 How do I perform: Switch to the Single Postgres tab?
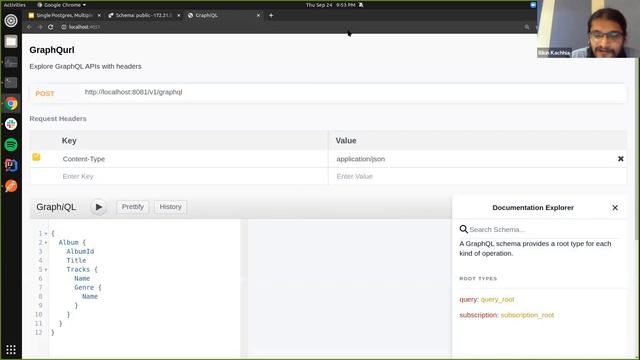(x=64, y=16)
